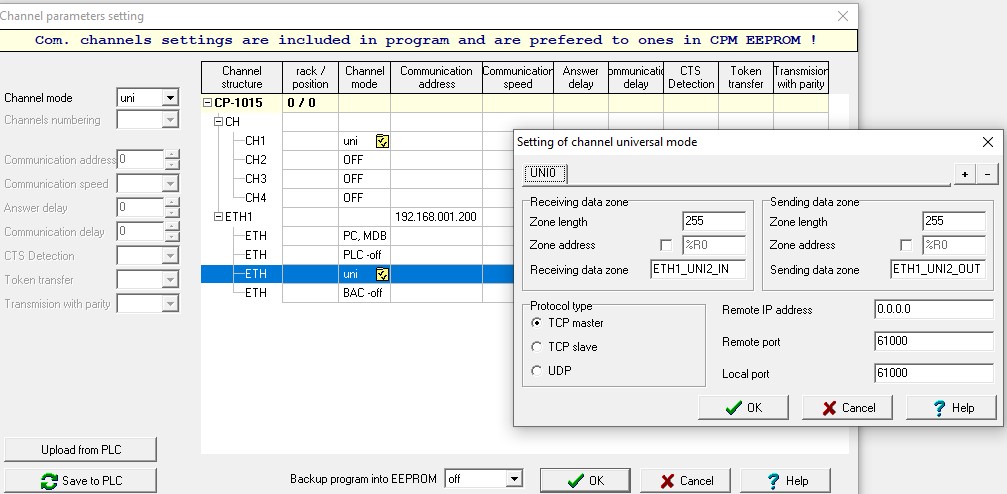Click Save to PLC button
The image size is (1007, 494).
81,481
